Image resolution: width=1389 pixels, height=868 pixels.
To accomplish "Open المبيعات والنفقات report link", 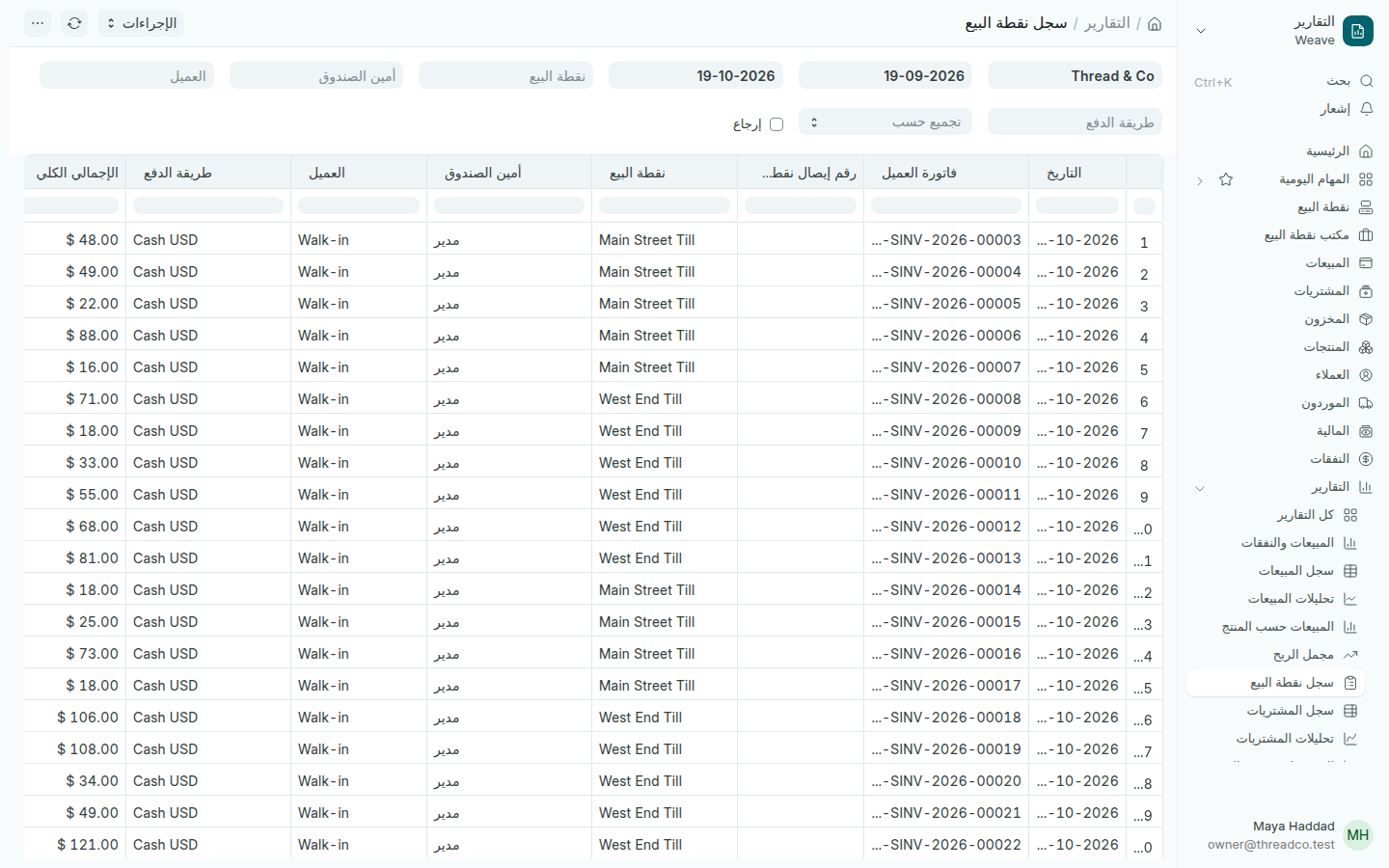I will [x=1275, y=543].
